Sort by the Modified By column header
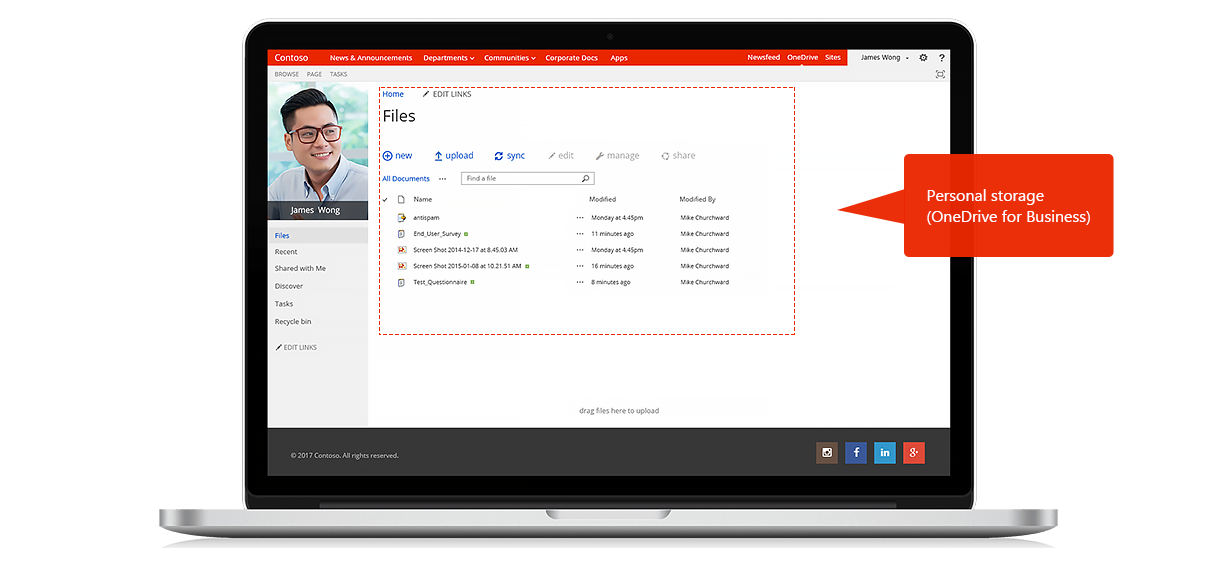Image resolution: width=1210 pixels, height=574 pixels. pyautogui.click(x=698, y=199)
